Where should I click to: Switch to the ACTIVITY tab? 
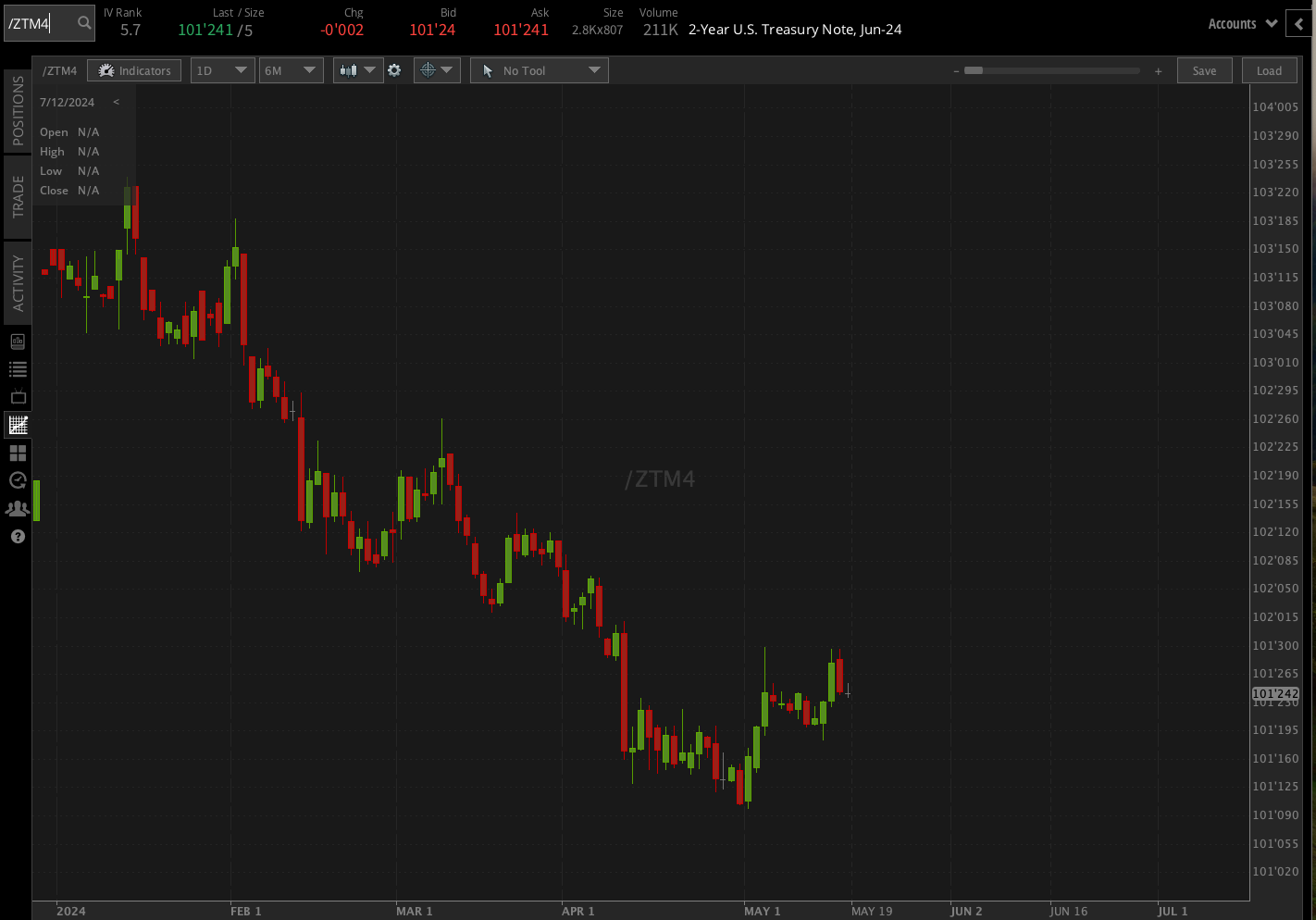(18, 282)
